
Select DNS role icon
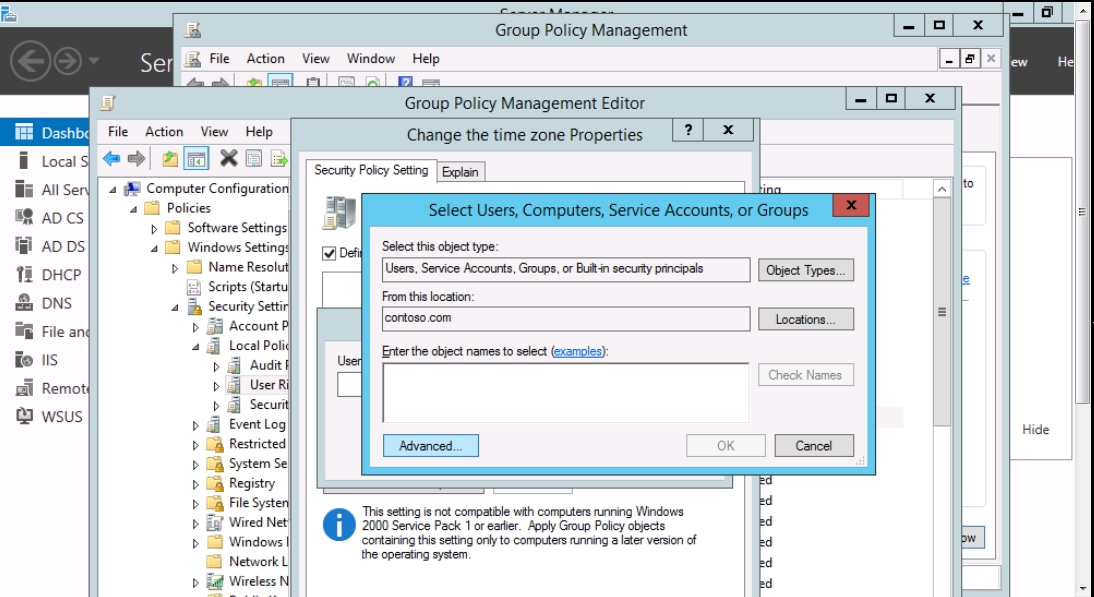(x=24, y=303)
